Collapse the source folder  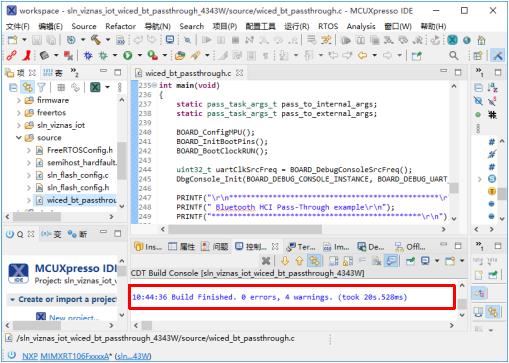(19, 138)
